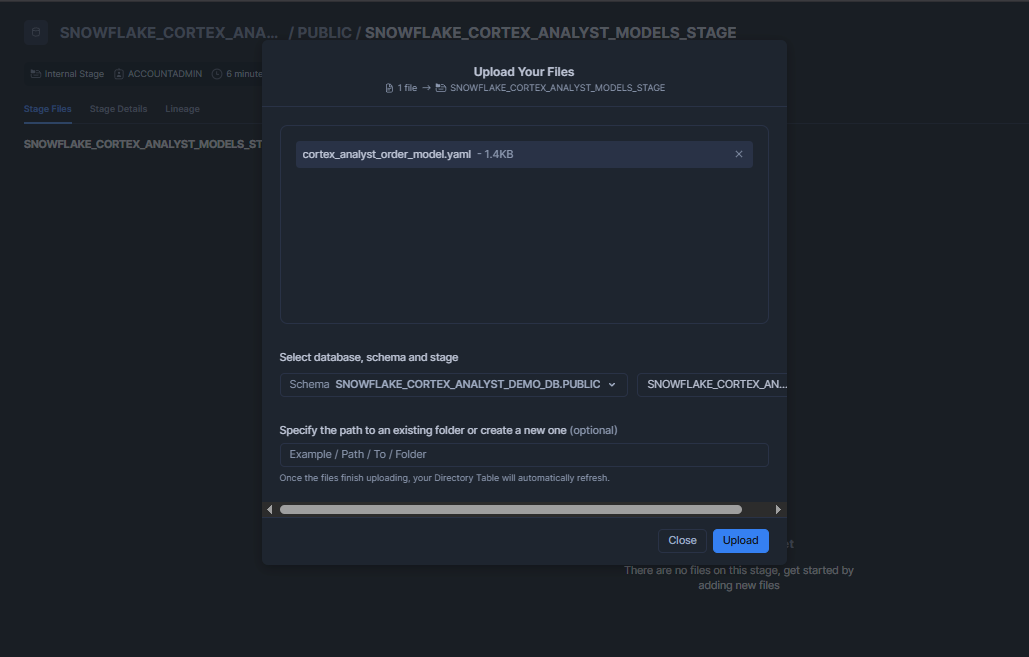Switch to the Stage Details tab
1029x657 pixels.
click(x=118, y=108)
